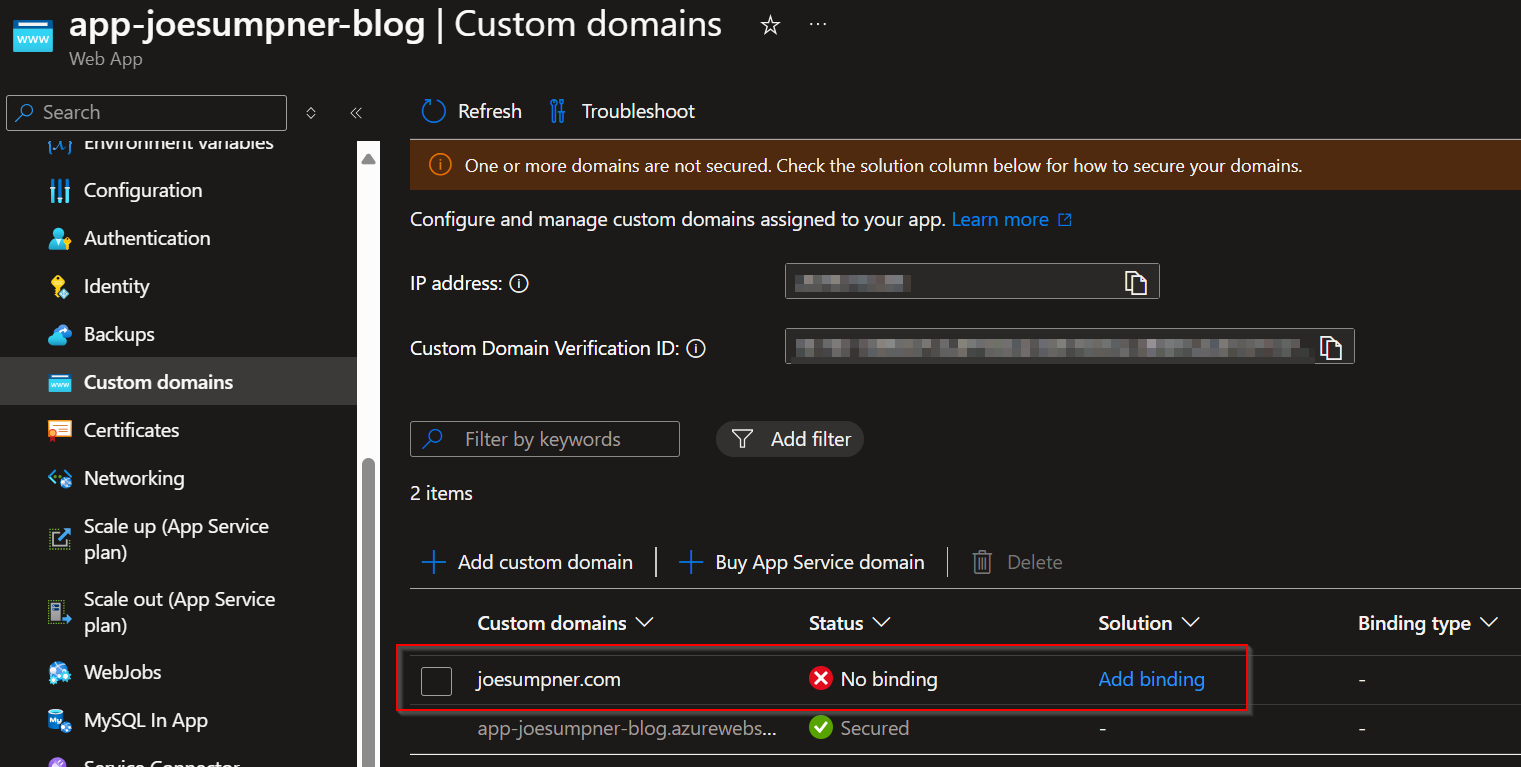Copy the IP address with copy icon
The height and width of the screenshot is (767, 1521).
(1135, 283)
